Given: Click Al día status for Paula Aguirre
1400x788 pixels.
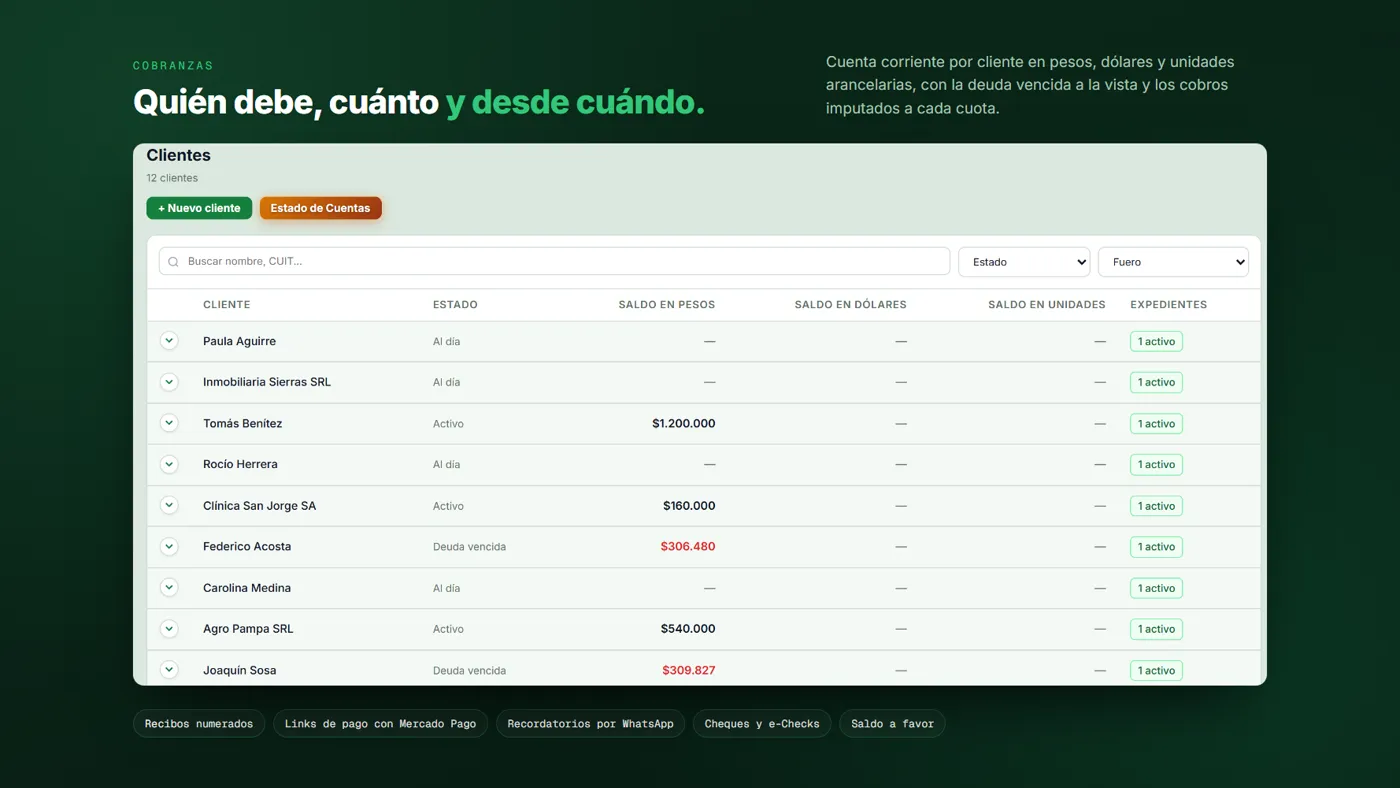Looking at the screenshot, I should [x=447, y=342].
